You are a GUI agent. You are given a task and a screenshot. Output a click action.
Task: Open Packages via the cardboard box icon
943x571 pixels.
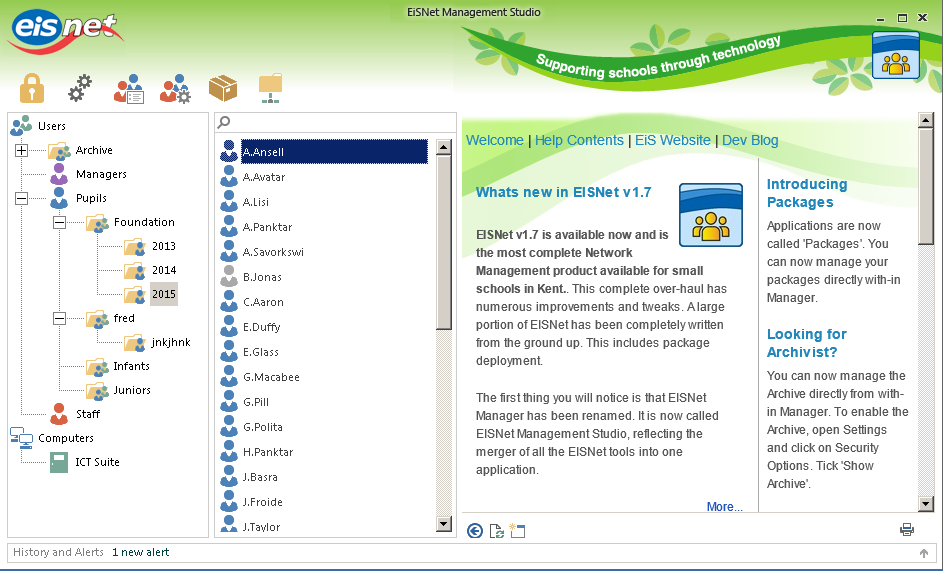pos(223,88)
